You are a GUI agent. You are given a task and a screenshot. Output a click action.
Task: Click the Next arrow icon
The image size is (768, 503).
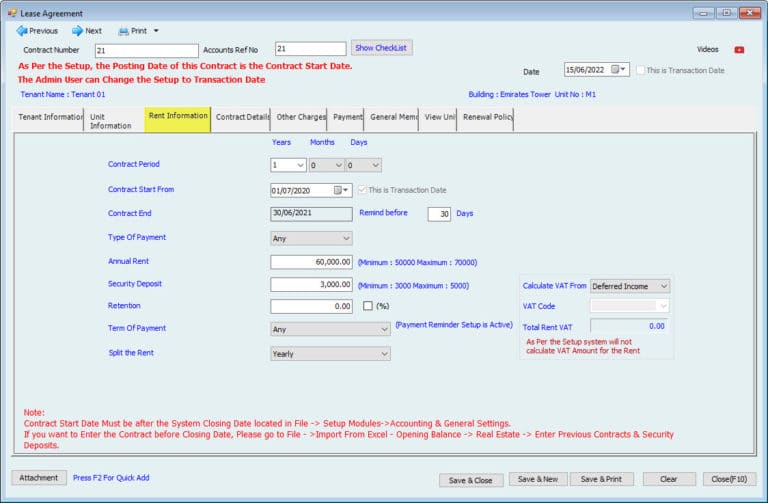click(77, 31)
